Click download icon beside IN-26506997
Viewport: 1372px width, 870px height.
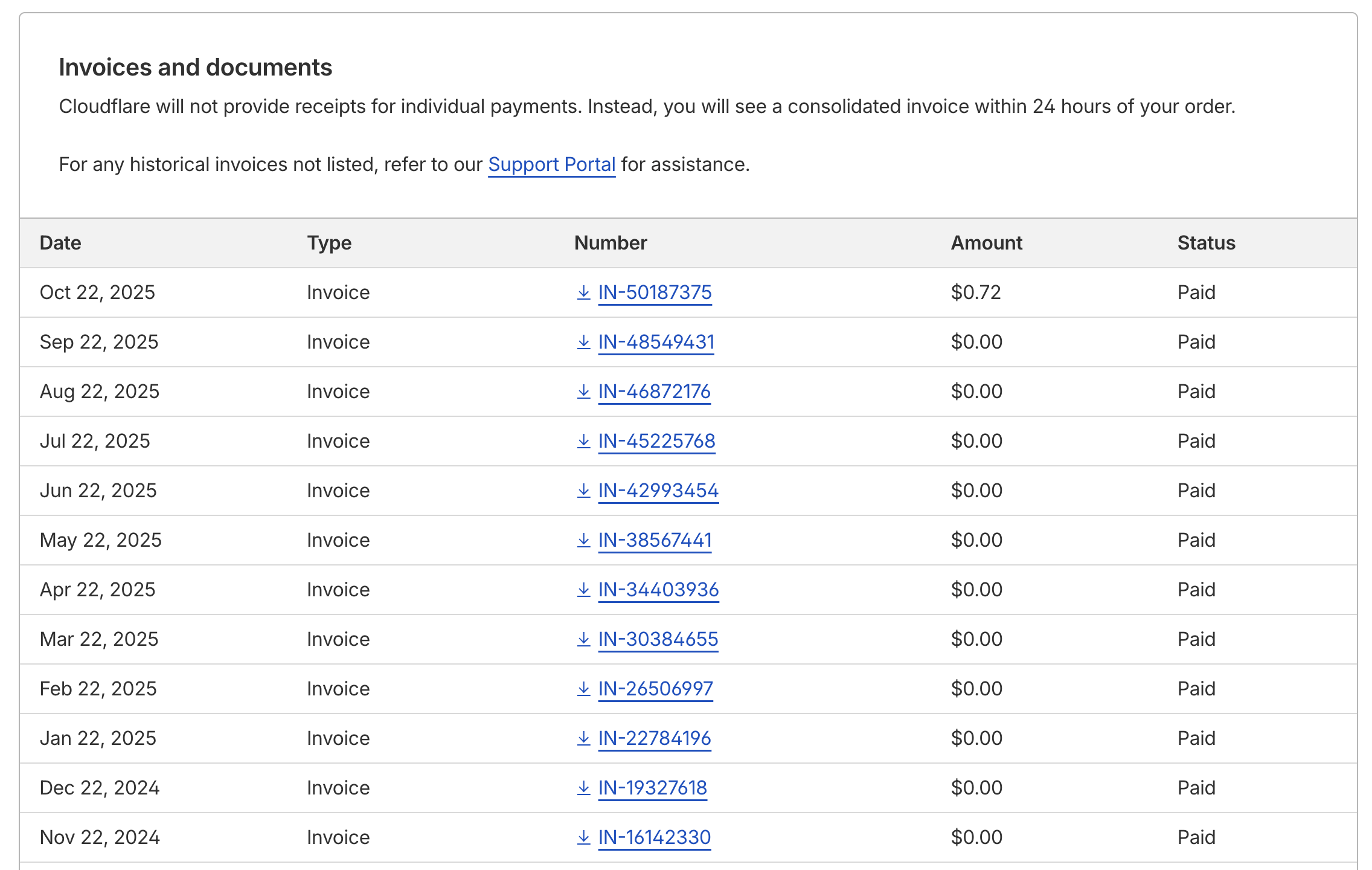583,689
